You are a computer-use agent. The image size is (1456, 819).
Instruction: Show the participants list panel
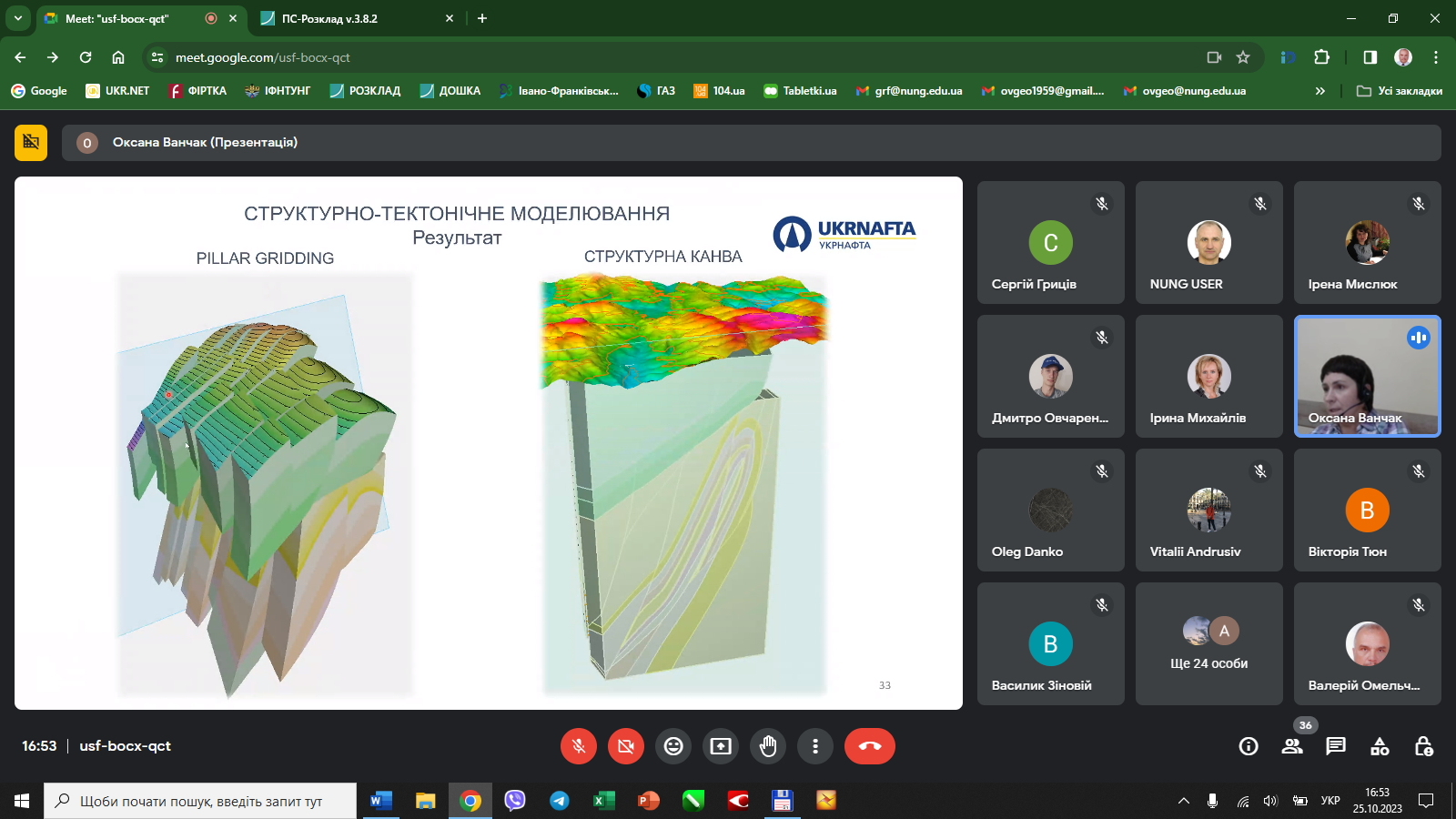point(1292,746)
